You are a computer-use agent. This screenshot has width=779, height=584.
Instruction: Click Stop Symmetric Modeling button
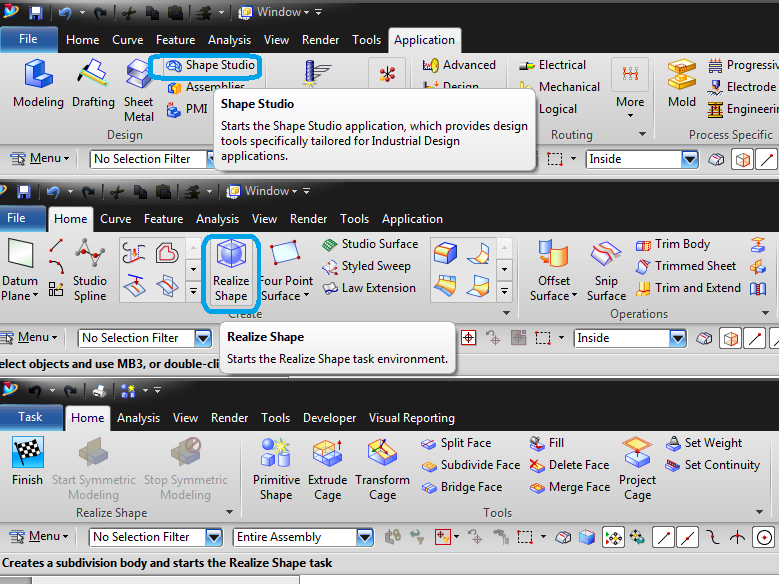coord(185,469)
